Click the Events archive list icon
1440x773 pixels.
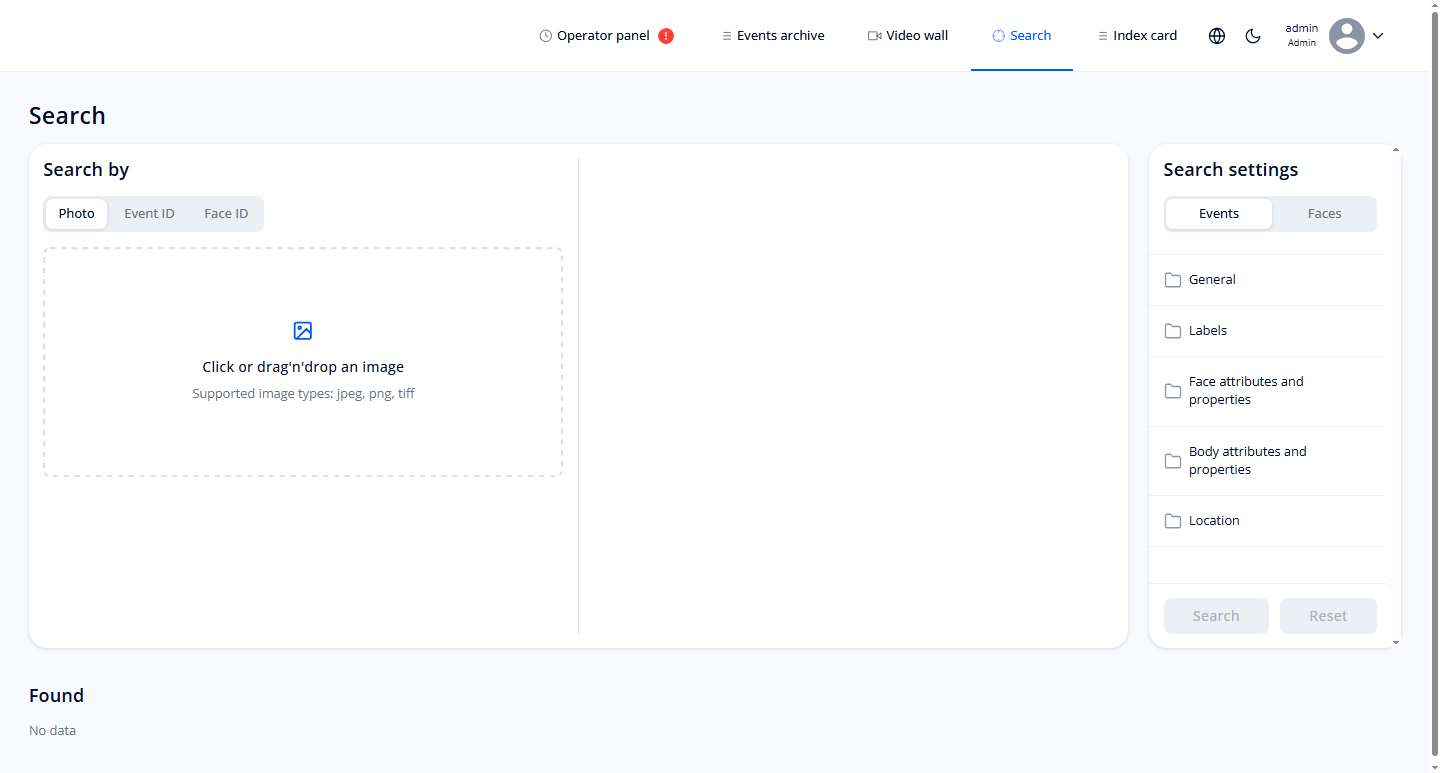727,35
